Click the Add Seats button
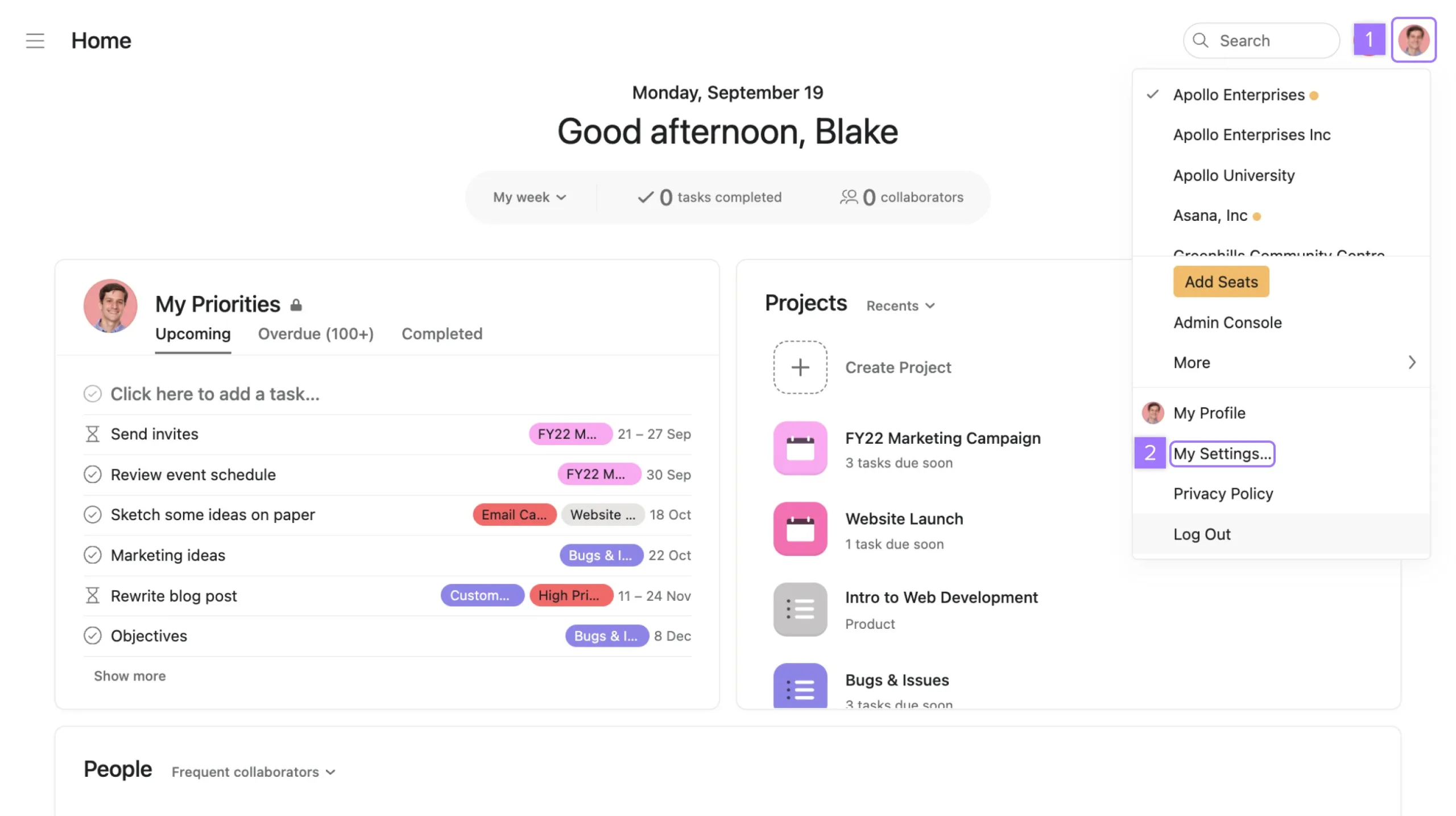 coord(1220,281)
